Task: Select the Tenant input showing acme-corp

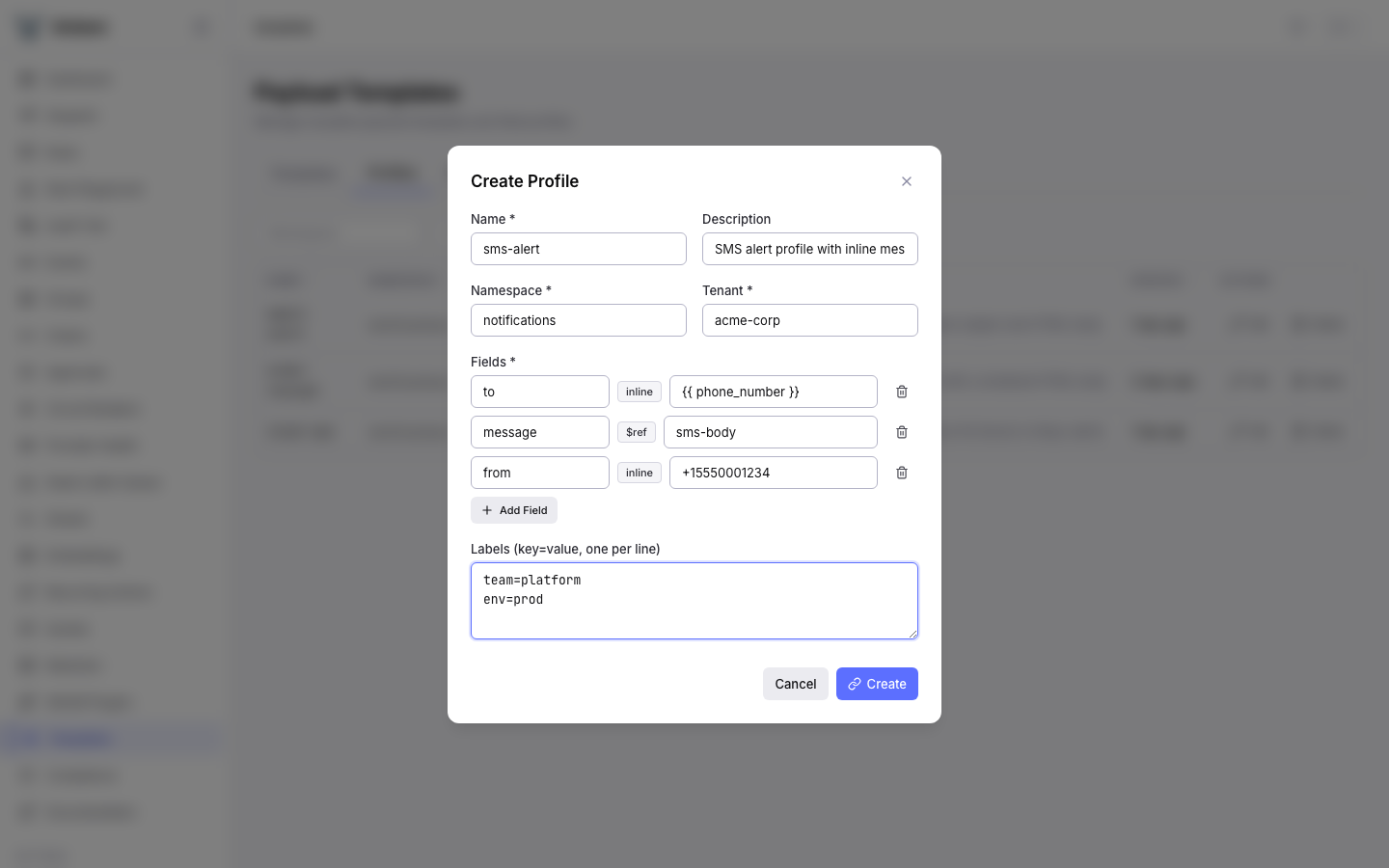Action: (x=809, y=320)
